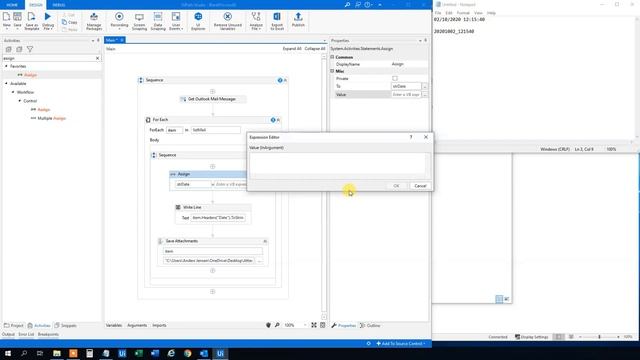This screenshot has height=360, width=640.
Task: Click Save as Template in ribbon
Action: (31, 20)
